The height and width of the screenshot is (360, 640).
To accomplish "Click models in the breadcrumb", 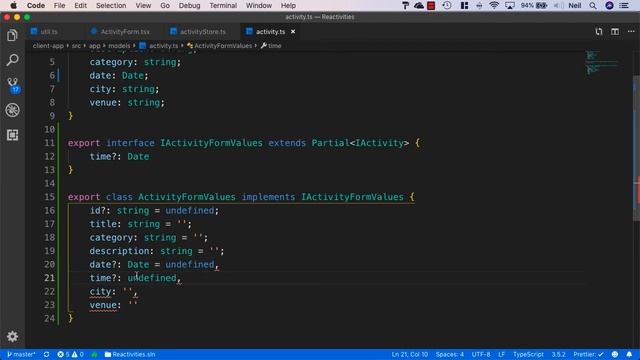I will coord(119,46).
